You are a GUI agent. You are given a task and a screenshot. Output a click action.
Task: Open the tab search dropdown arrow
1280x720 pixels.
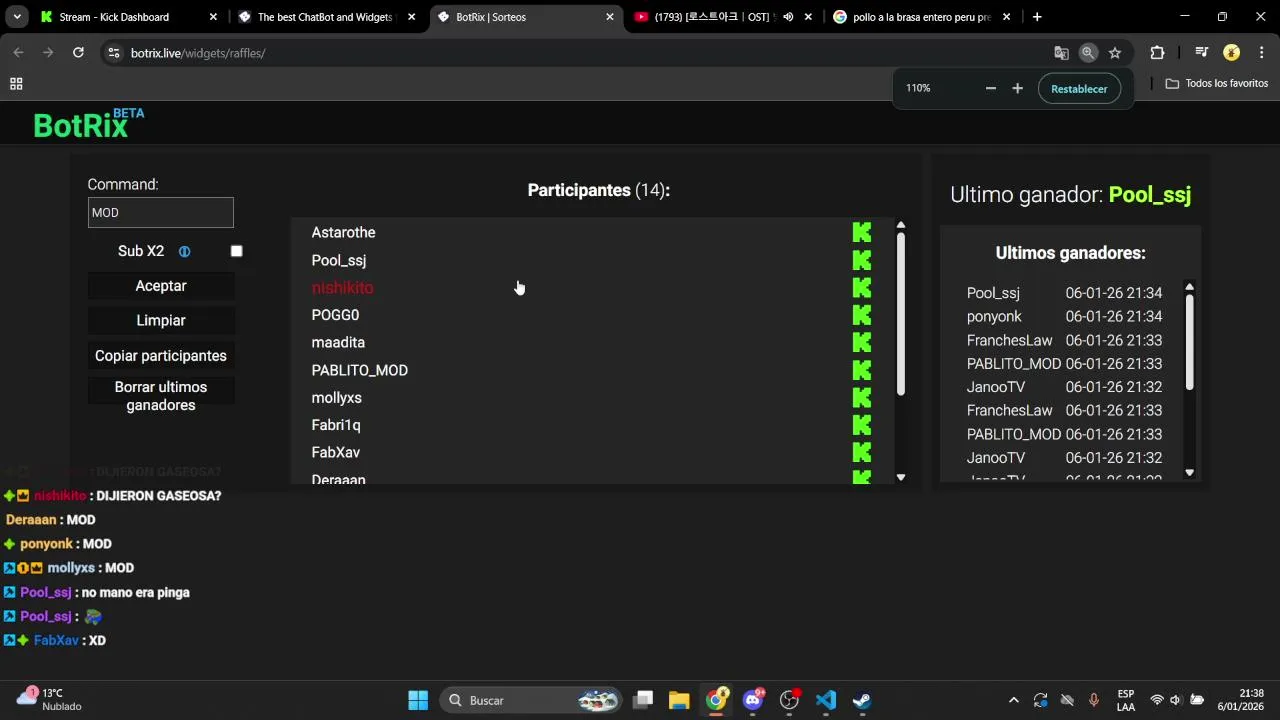[17, 17]
